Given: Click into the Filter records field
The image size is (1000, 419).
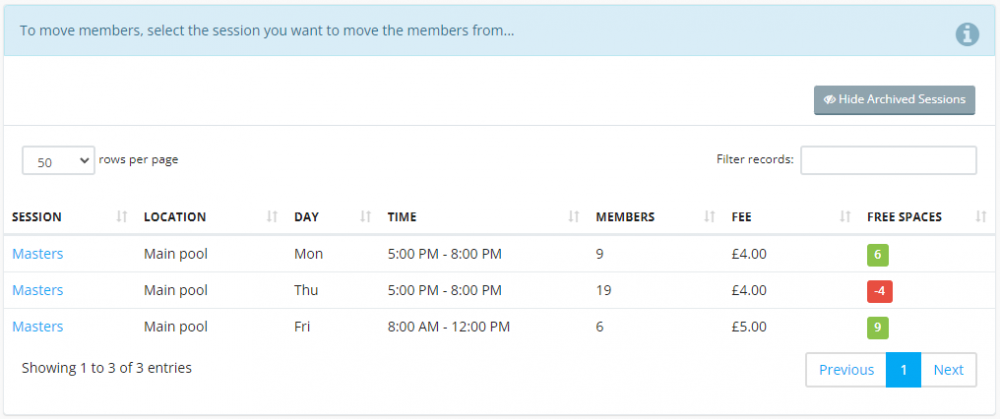Looking at the screenshot, I should (x=888, y=160).
